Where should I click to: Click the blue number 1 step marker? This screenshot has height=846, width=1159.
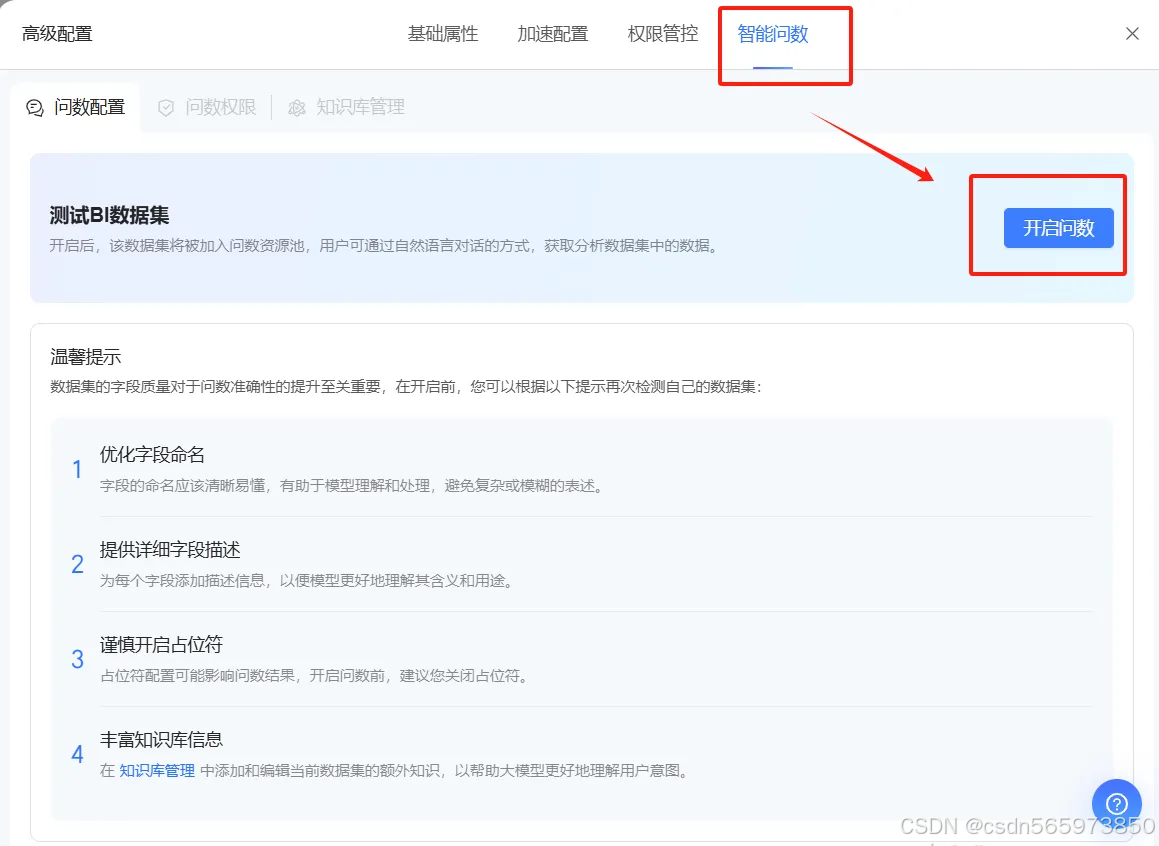pyautogui.click(x=77, y=469)
